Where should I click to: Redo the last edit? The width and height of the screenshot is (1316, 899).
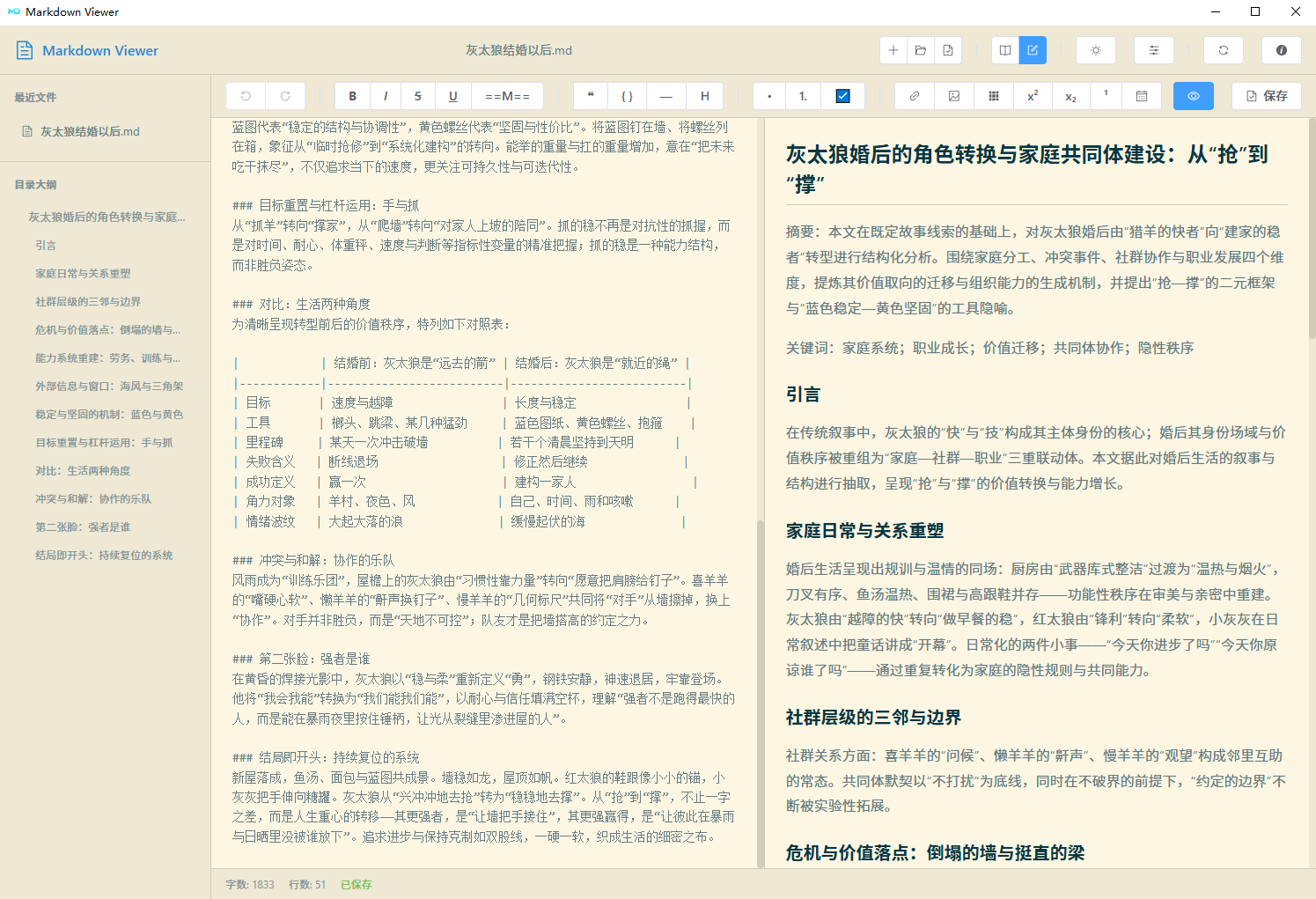[x=285, y=96]
